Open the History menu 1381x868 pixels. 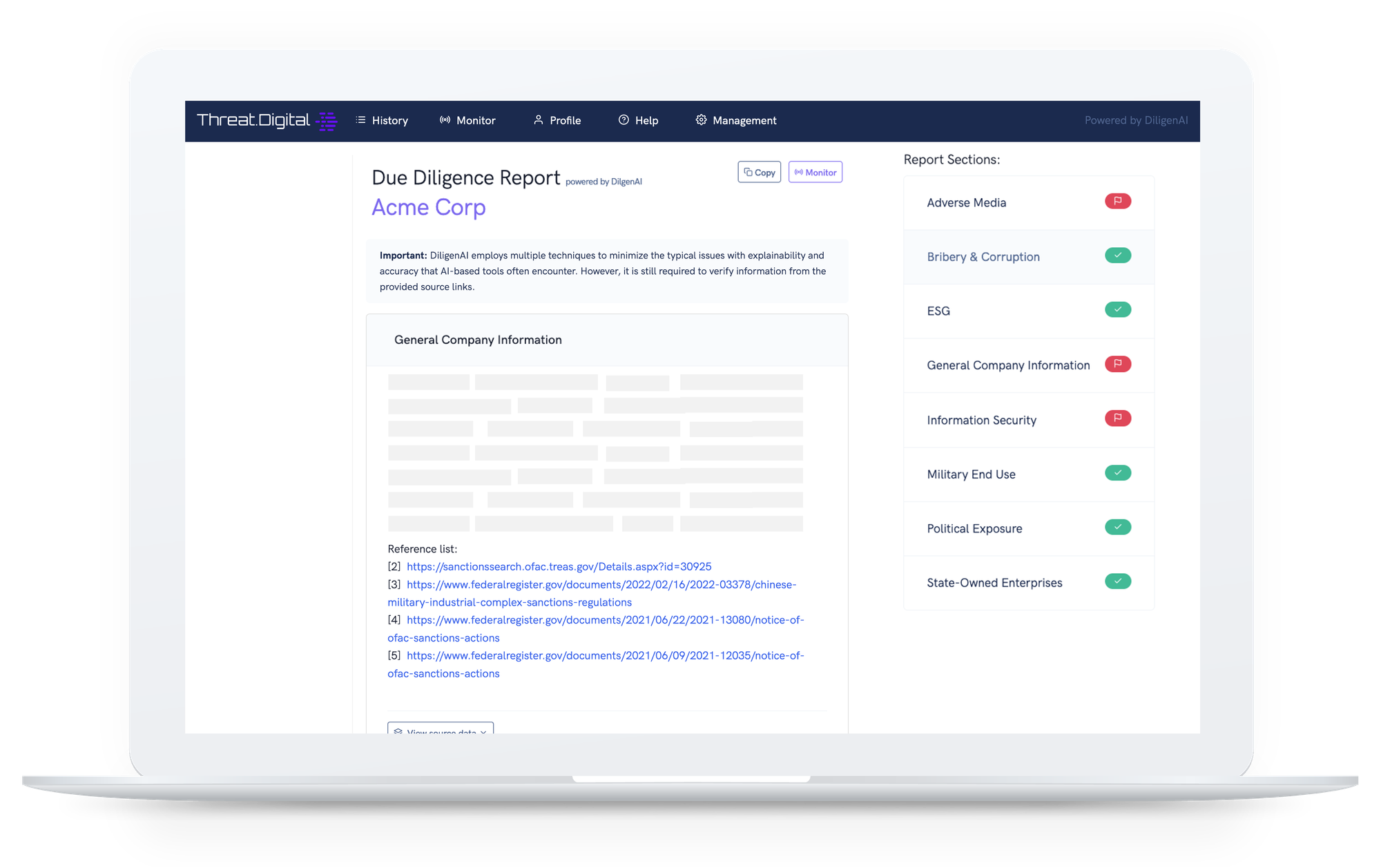382,121
